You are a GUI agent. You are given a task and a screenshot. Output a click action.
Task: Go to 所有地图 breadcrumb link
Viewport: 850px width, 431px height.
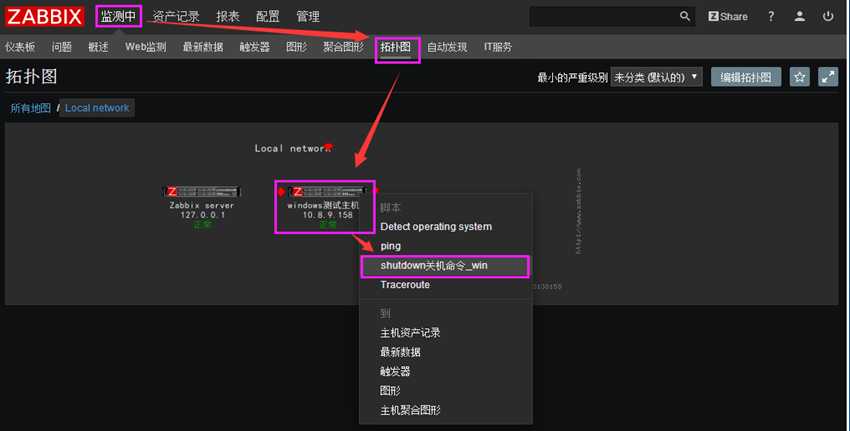click(30, 108)
